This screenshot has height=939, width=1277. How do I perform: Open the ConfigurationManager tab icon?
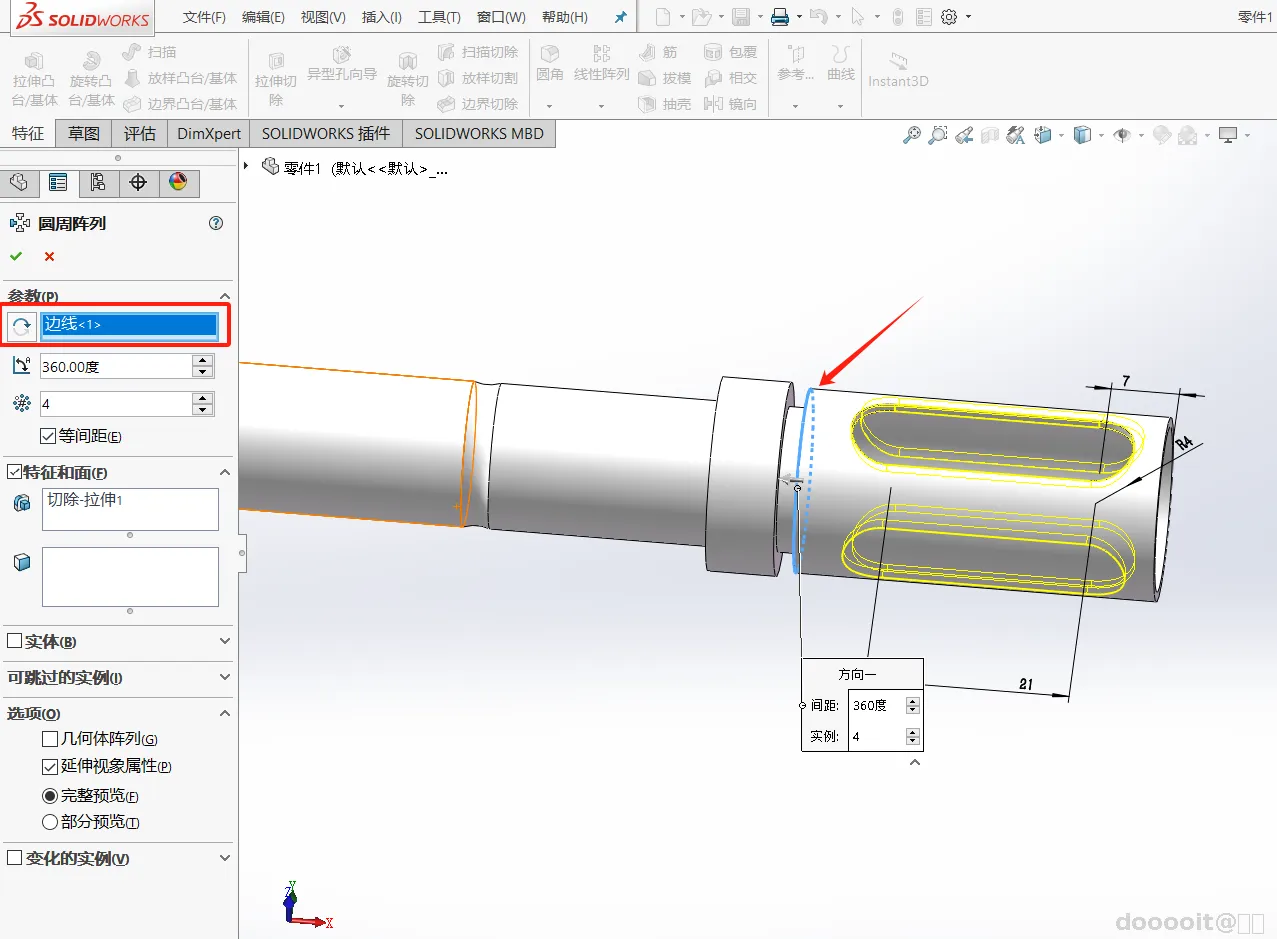98,182
